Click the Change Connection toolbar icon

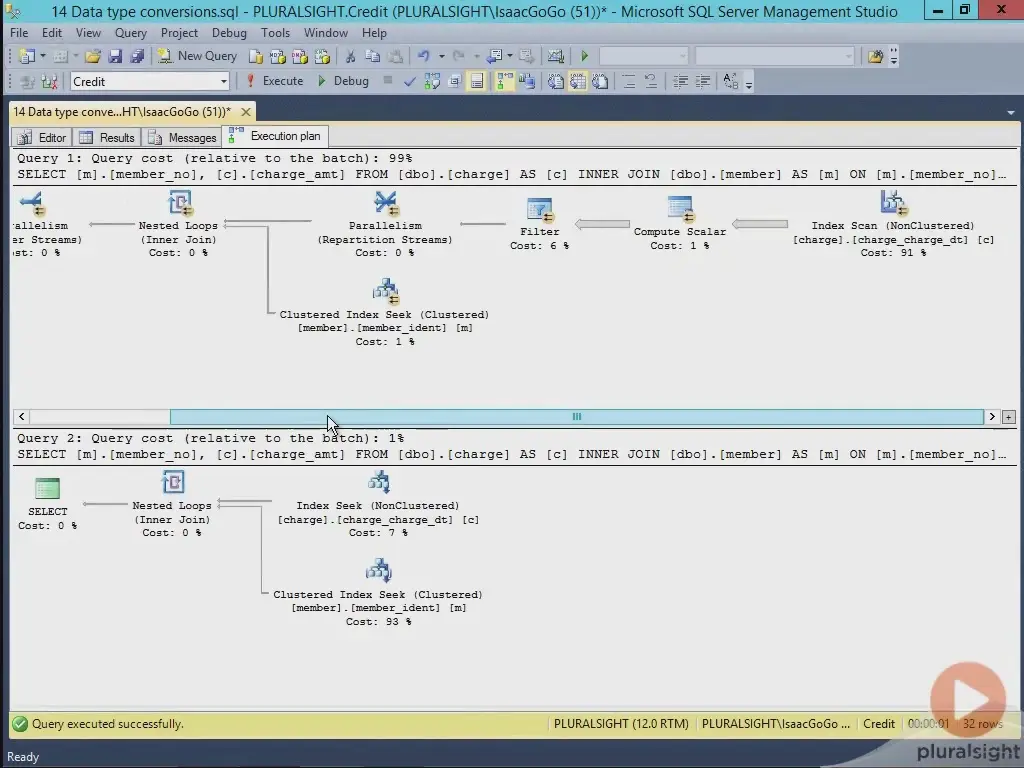pos(50,82)
